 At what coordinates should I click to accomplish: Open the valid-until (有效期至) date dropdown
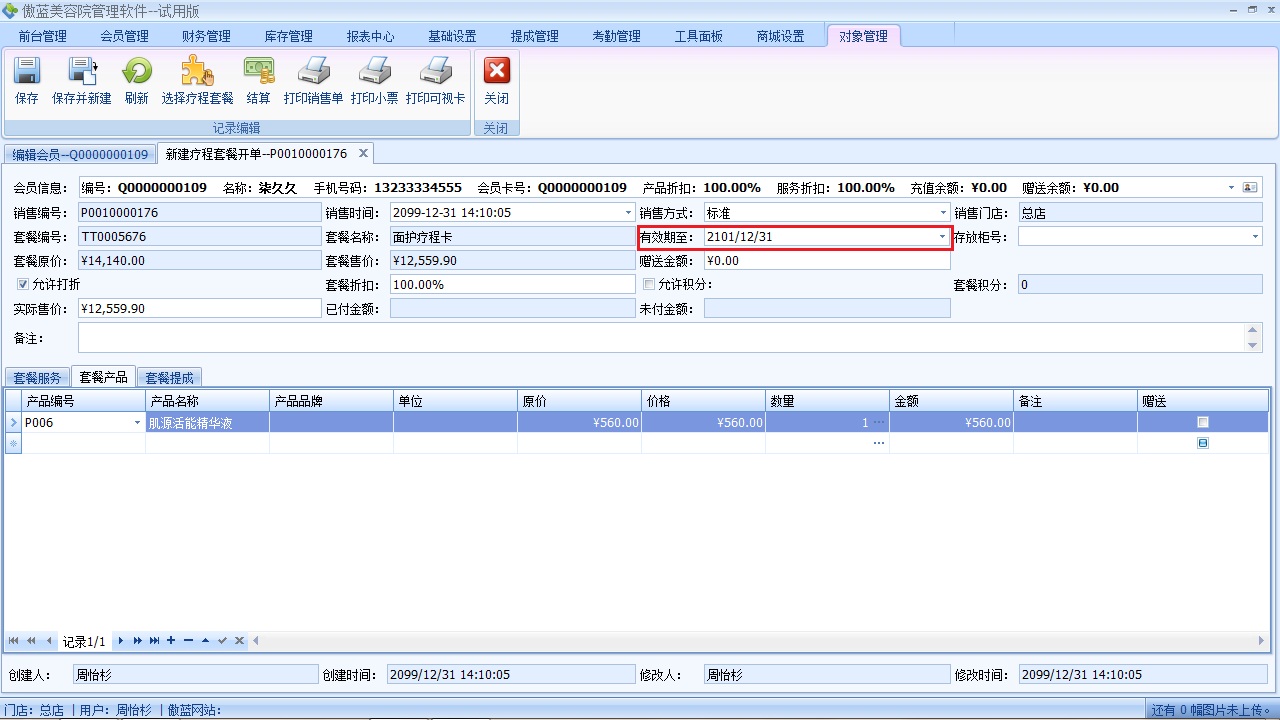[x=942, y=237]
